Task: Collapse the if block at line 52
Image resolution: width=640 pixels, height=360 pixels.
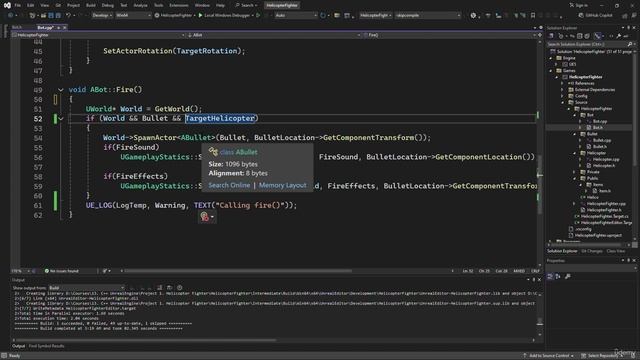Action: point(60,119)
